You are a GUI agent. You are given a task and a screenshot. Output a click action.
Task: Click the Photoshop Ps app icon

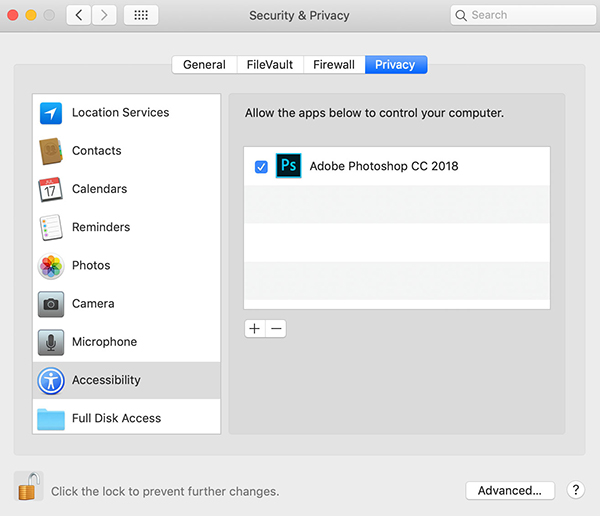point(289,165)
